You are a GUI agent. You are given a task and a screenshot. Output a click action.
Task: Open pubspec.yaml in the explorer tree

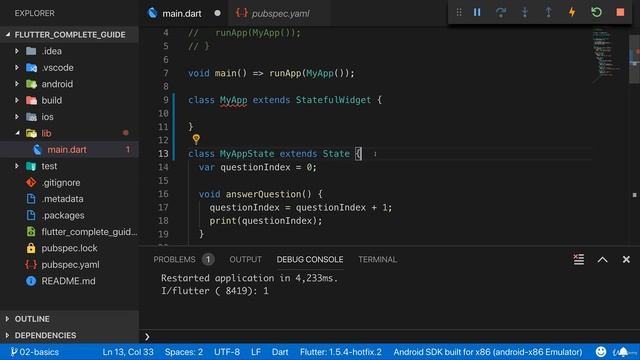70,264
